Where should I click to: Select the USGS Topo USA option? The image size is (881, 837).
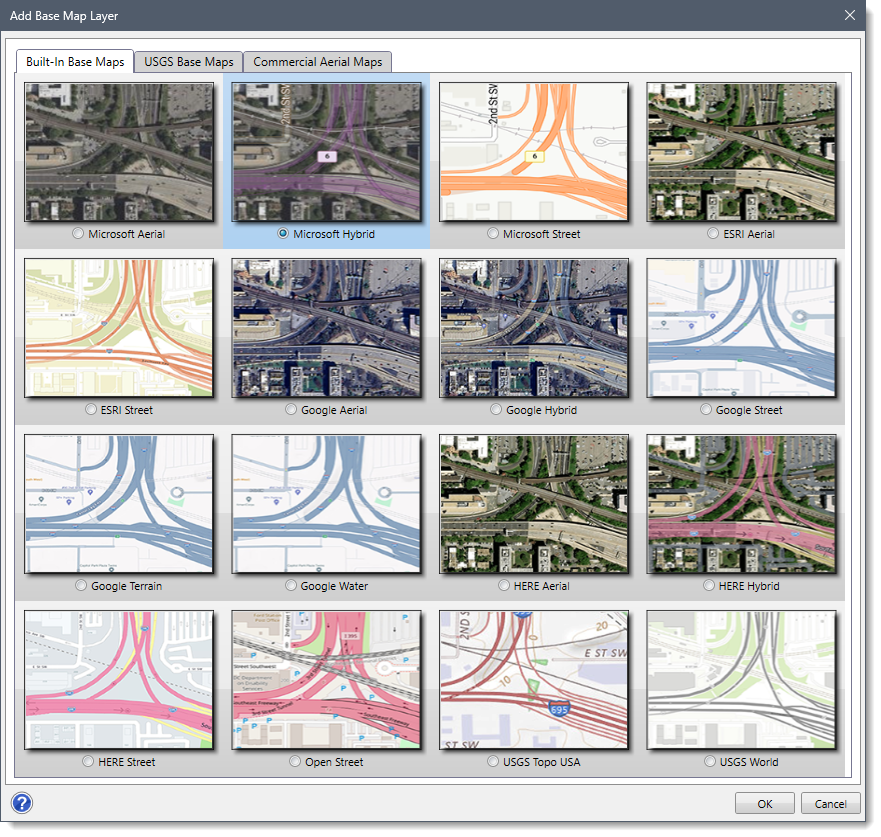tap(493, 761)
